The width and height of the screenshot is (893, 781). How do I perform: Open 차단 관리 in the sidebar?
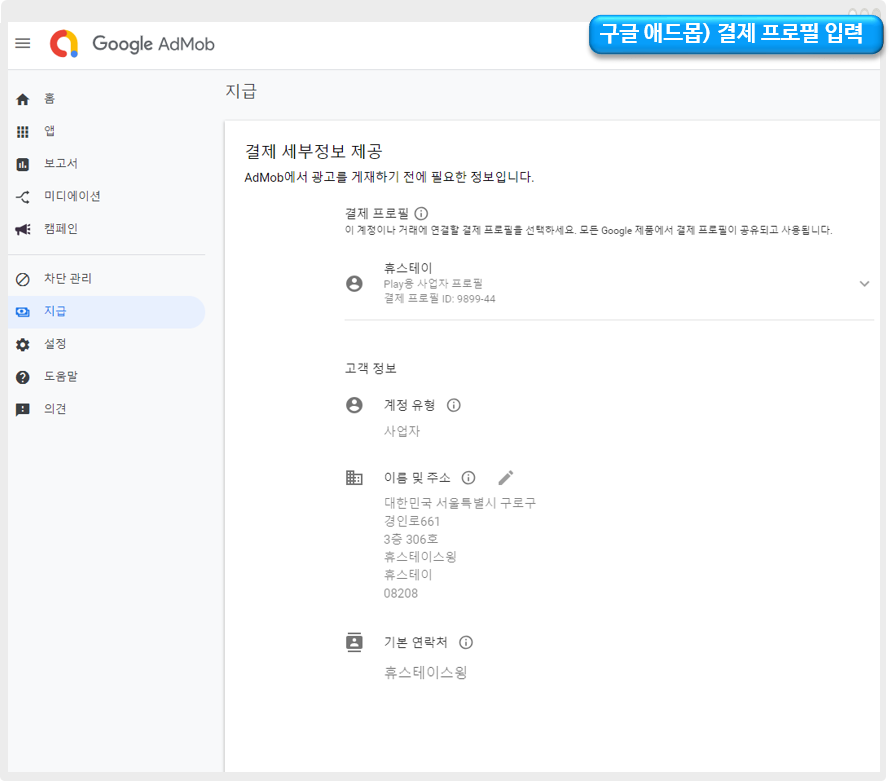[67, 279]
